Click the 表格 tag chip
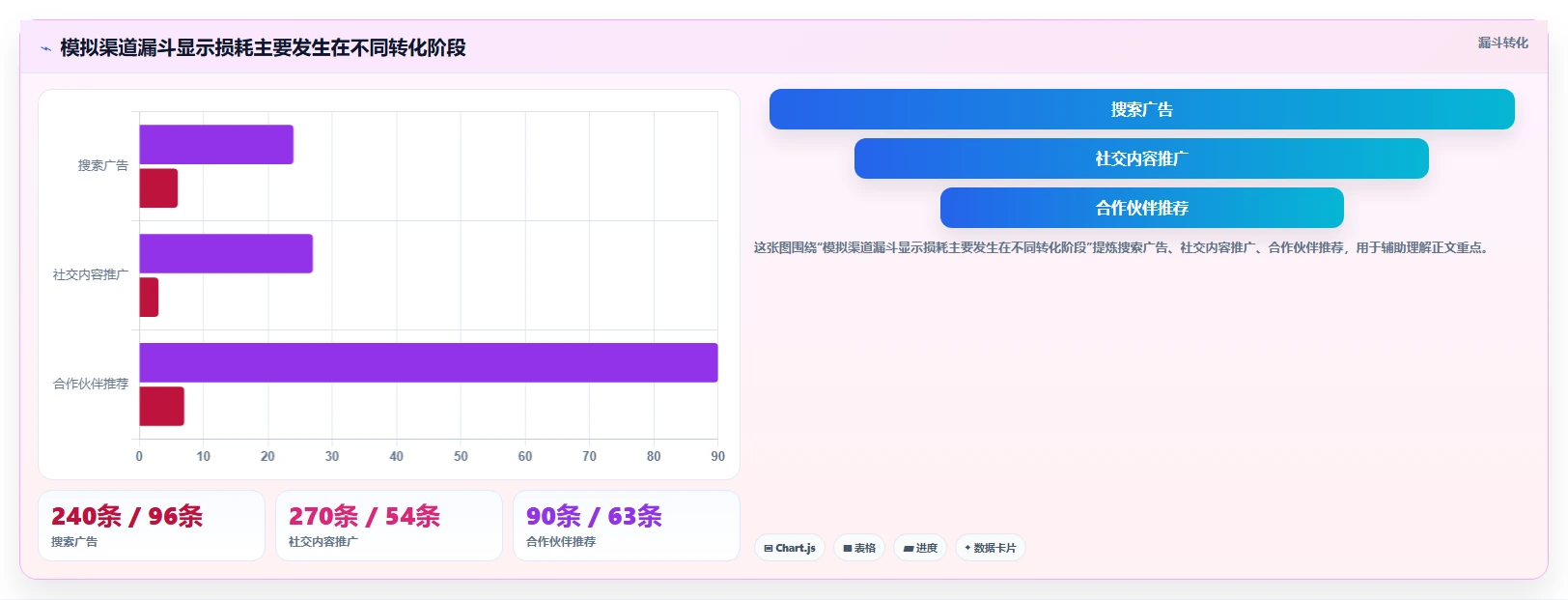 click(859, 548)
